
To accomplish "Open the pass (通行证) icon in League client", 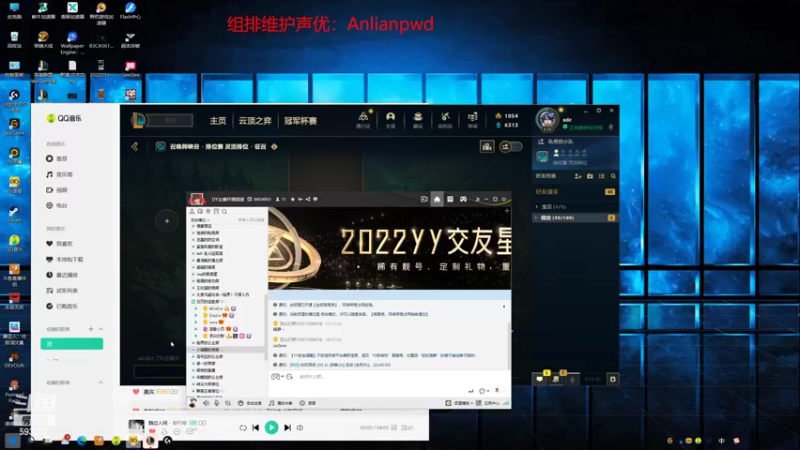I will (363, 120).
